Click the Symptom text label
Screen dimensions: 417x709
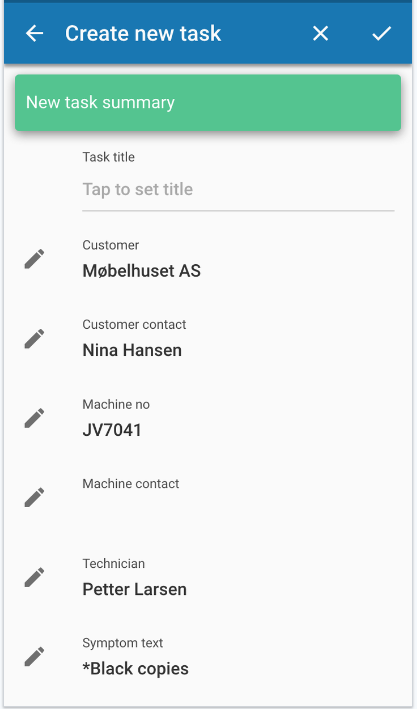point(123,643)
